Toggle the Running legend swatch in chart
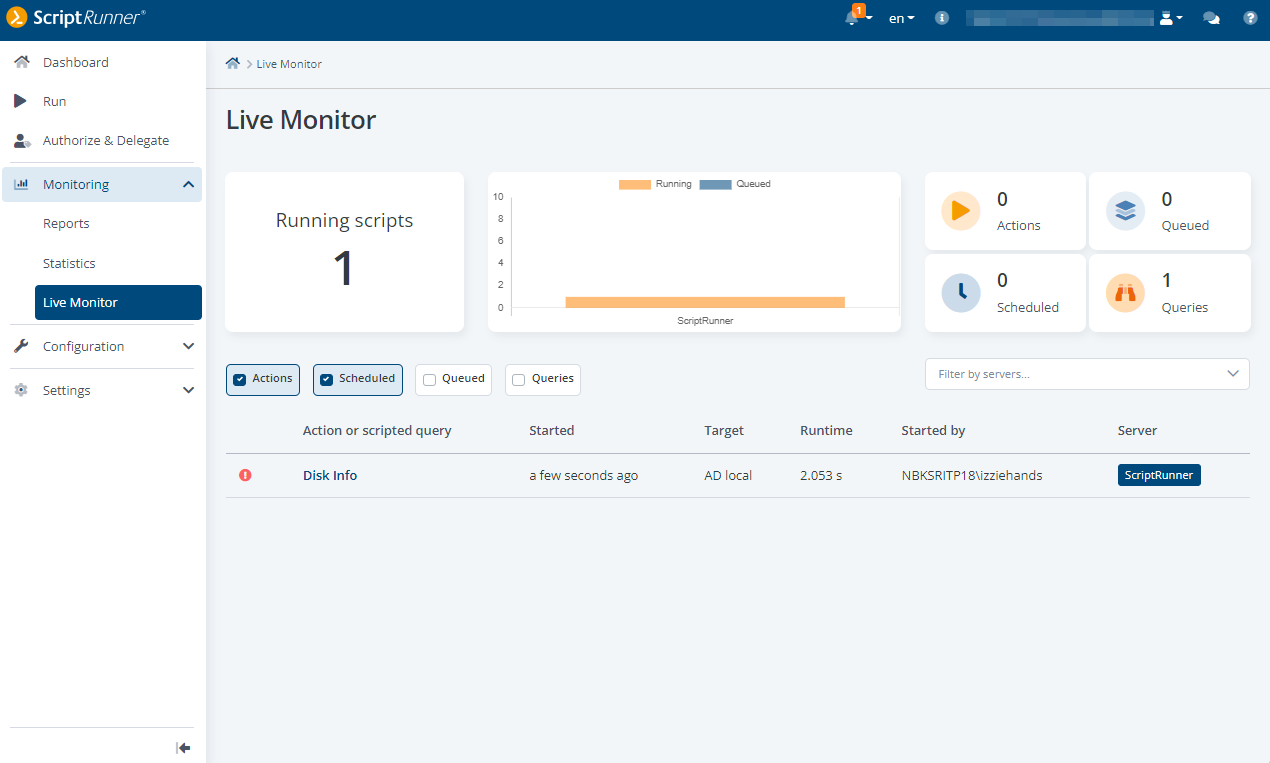Screen dimensions: 1270x763 click(634, 184)
